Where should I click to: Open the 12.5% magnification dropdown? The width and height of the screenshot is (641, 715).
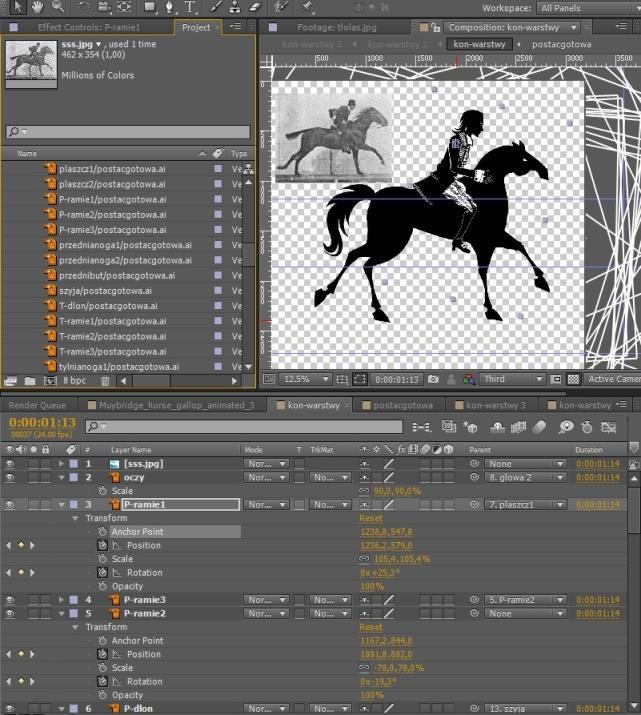[x=305, y=379]
